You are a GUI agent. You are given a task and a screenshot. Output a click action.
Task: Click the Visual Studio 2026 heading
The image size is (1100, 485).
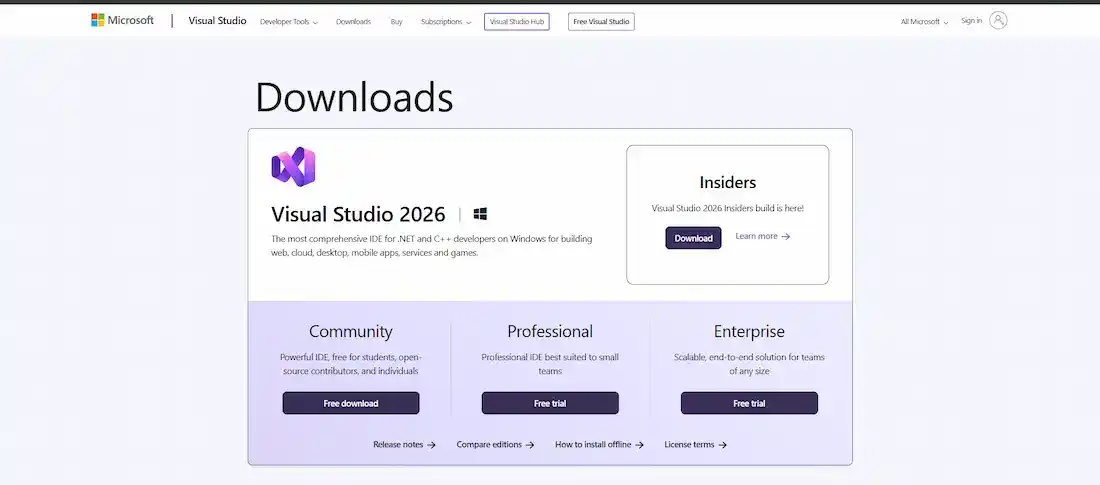[x=358, y=214]
